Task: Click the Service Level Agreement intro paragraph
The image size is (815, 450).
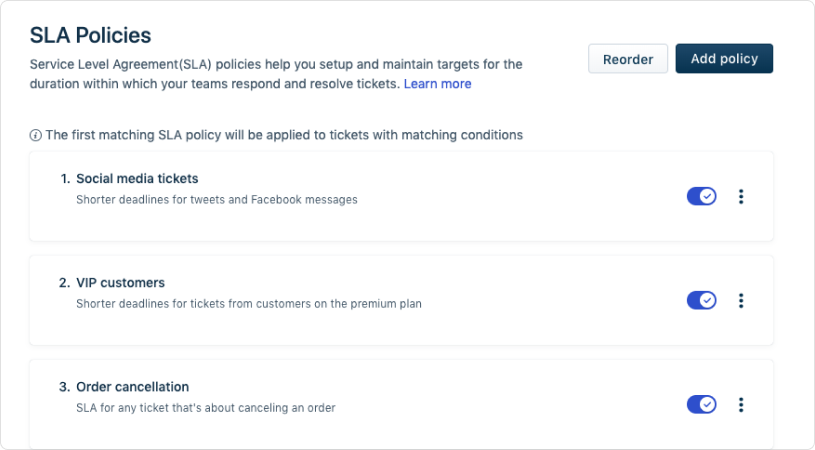Action: [x=276, y=74]
